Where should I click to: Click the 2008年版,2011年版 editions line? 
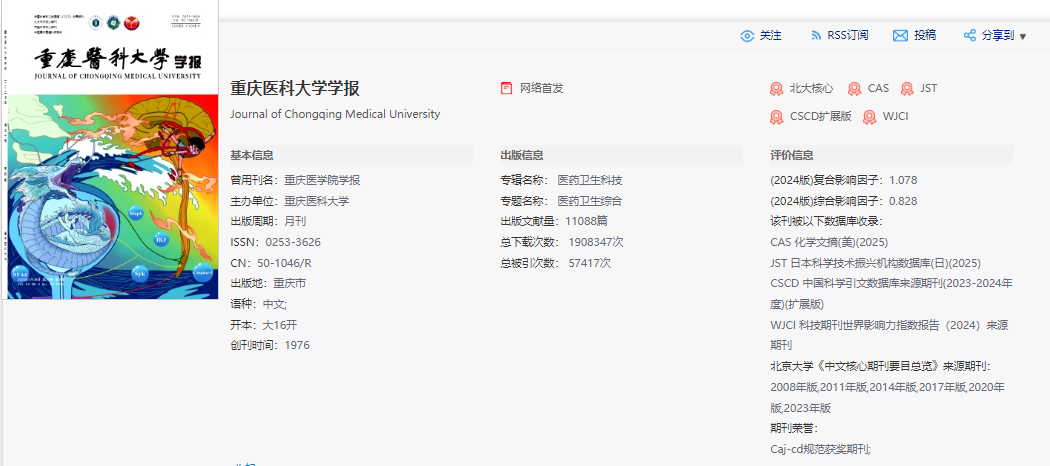pos(887,397)
